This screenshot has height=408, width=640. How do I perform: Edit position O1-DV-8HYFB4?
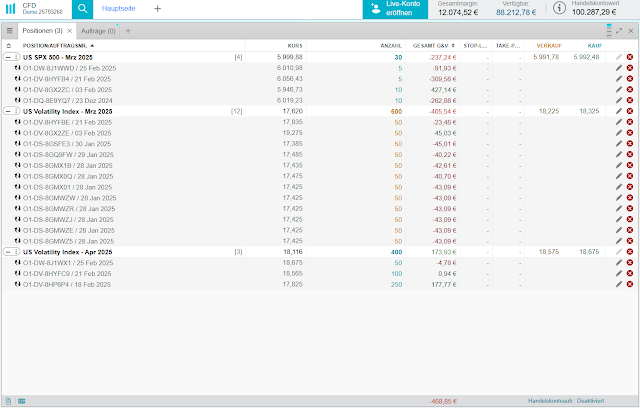tap(619, 79)
